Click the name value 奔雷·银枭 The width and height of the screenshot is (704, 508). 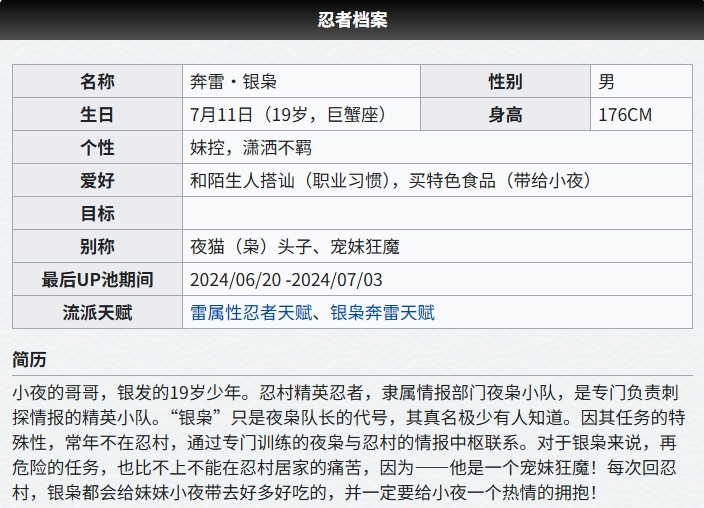233,82
